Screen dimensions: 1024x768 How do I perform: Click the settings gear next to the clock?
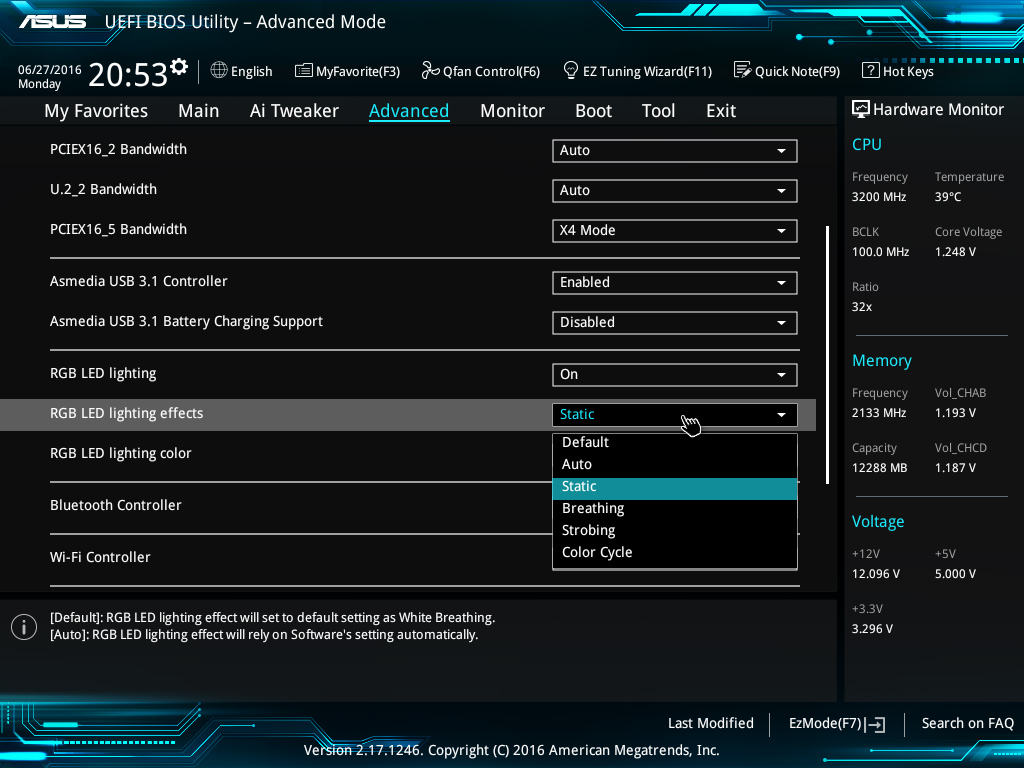tap(179, 67)
